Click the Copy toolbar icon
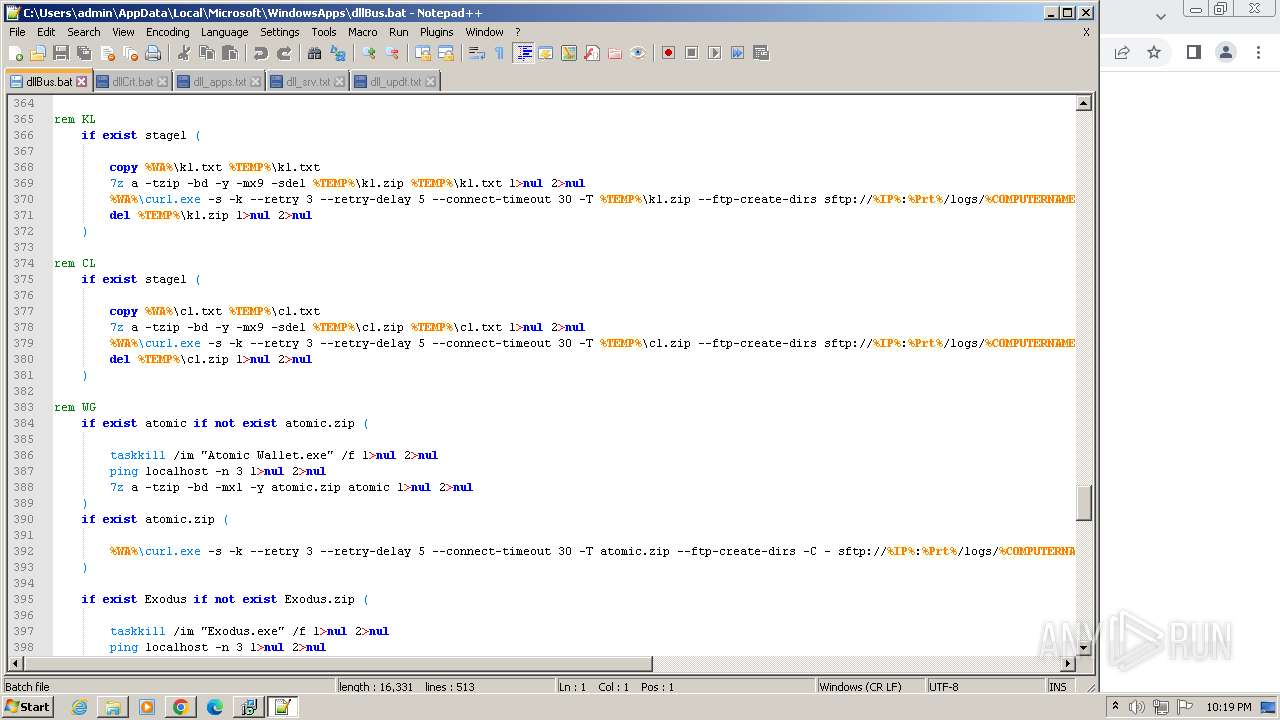The width and height of the screenshot is (1280, 720). tap(207, 53)
